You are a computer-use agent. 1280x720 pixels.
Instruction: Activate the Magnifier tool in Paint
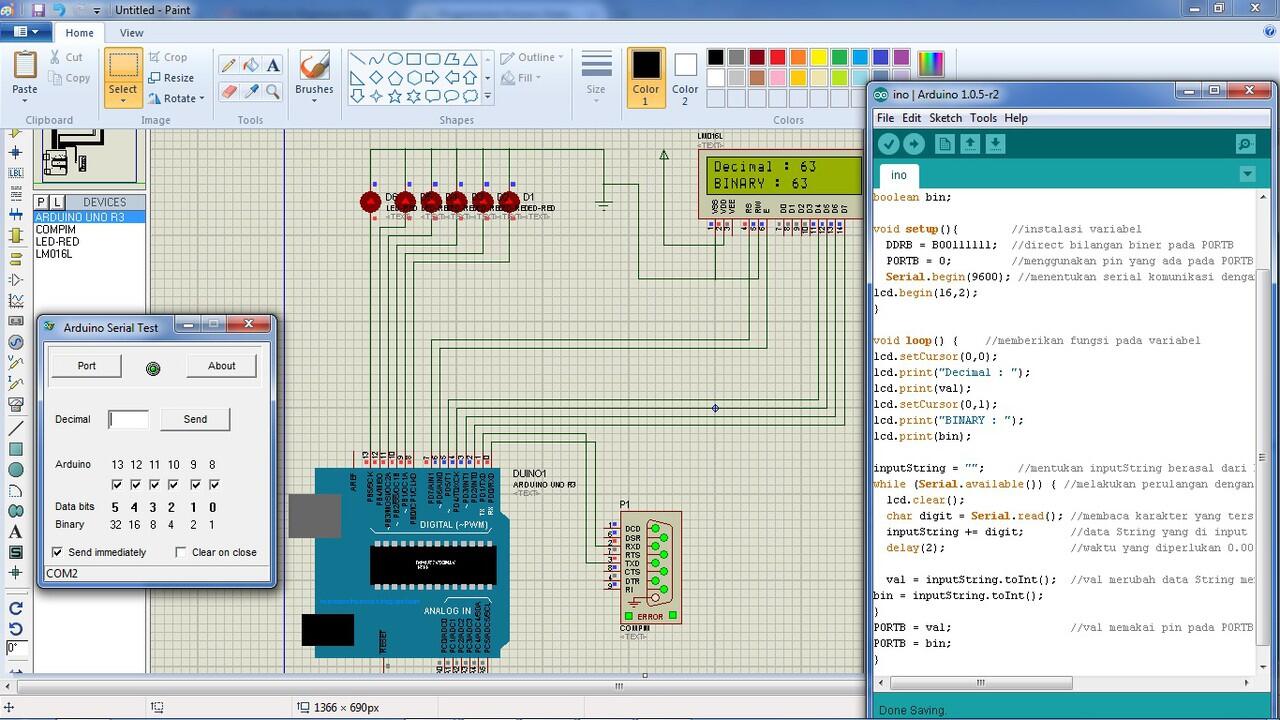coord(273,91)
